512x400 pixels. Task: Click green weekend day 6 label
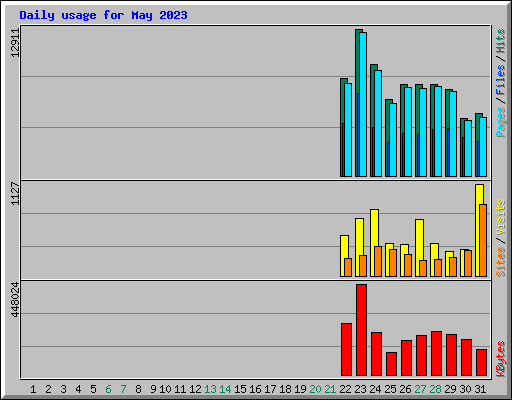pos(108,389)
